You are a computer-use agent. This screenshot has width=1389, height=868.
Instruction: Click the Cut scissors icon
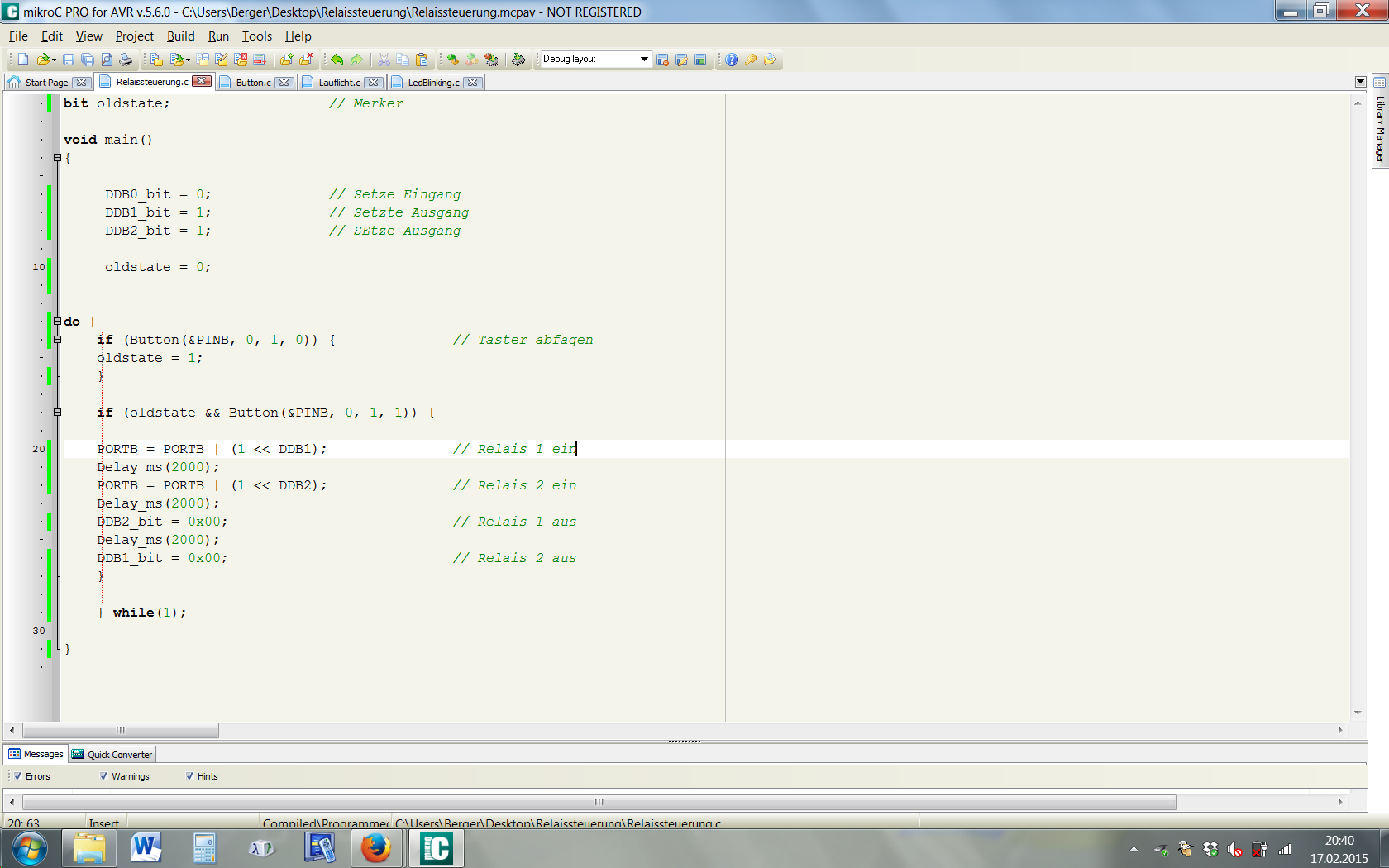pyautogui.click(x=384, y=60)
